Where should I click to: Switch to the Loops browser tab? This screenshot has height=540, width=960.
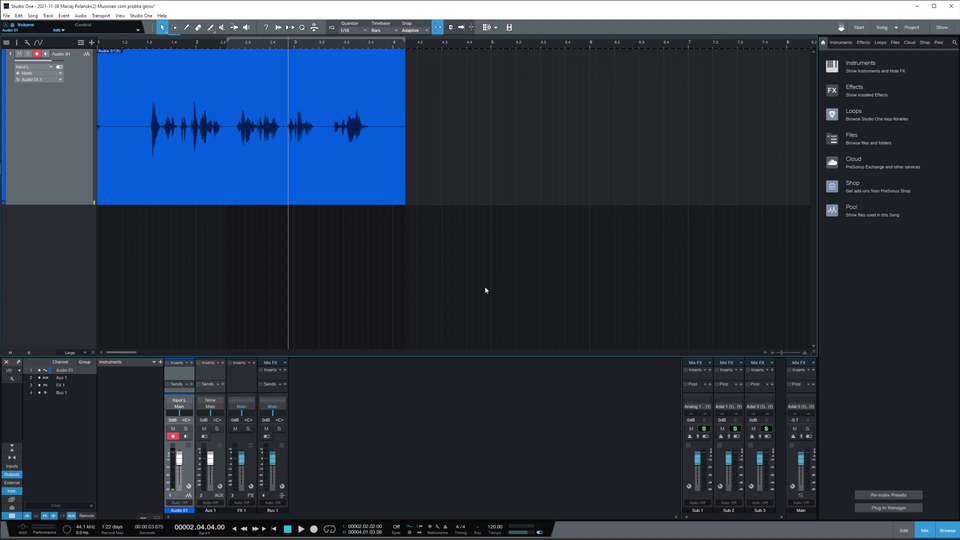click(880, 42)
